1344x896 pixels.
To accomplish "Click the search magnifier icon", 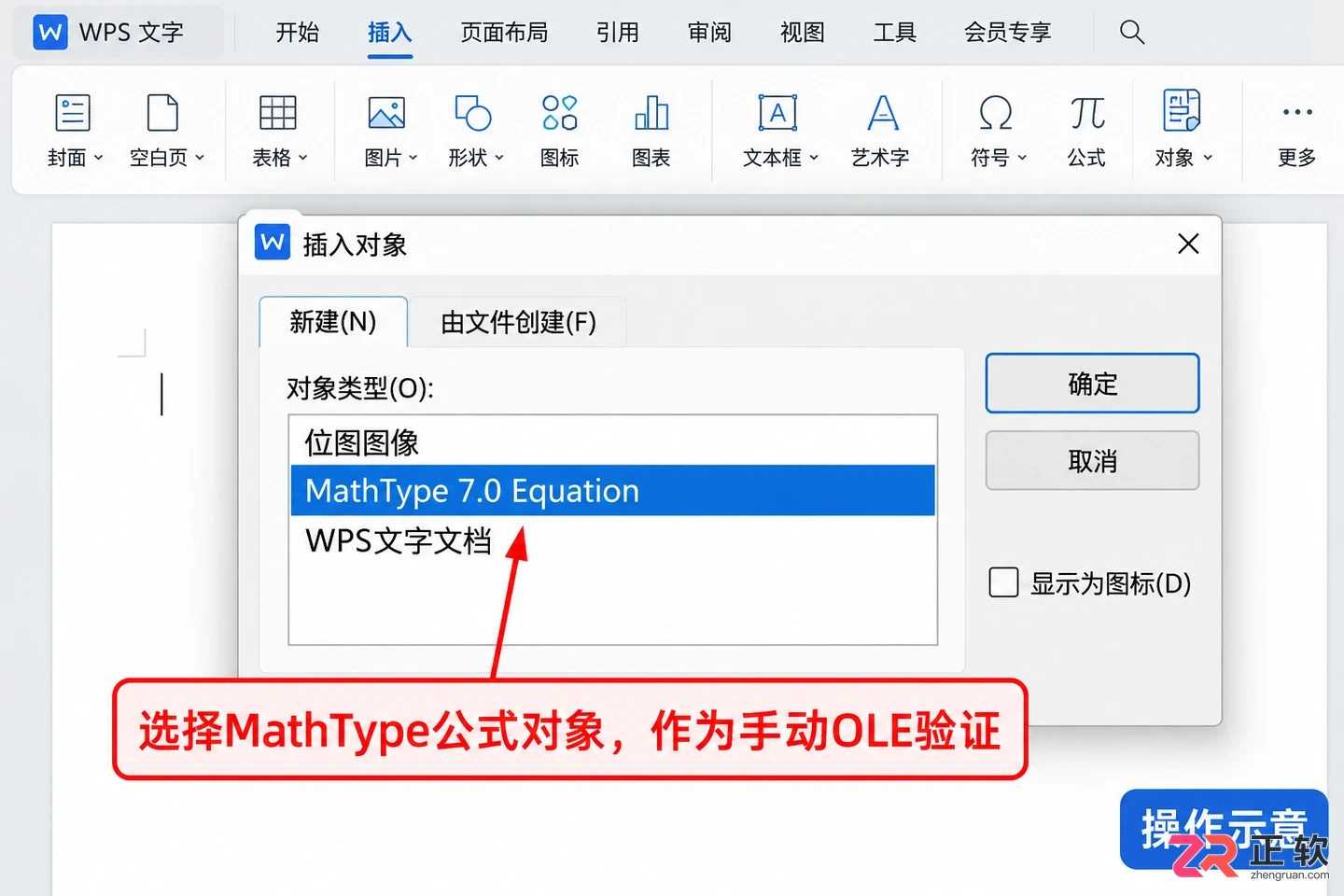I will point(1132,32).
